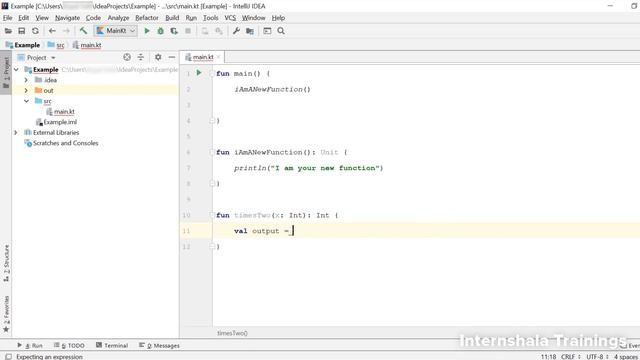Click the Collapse All icon in Project panel

141,58
